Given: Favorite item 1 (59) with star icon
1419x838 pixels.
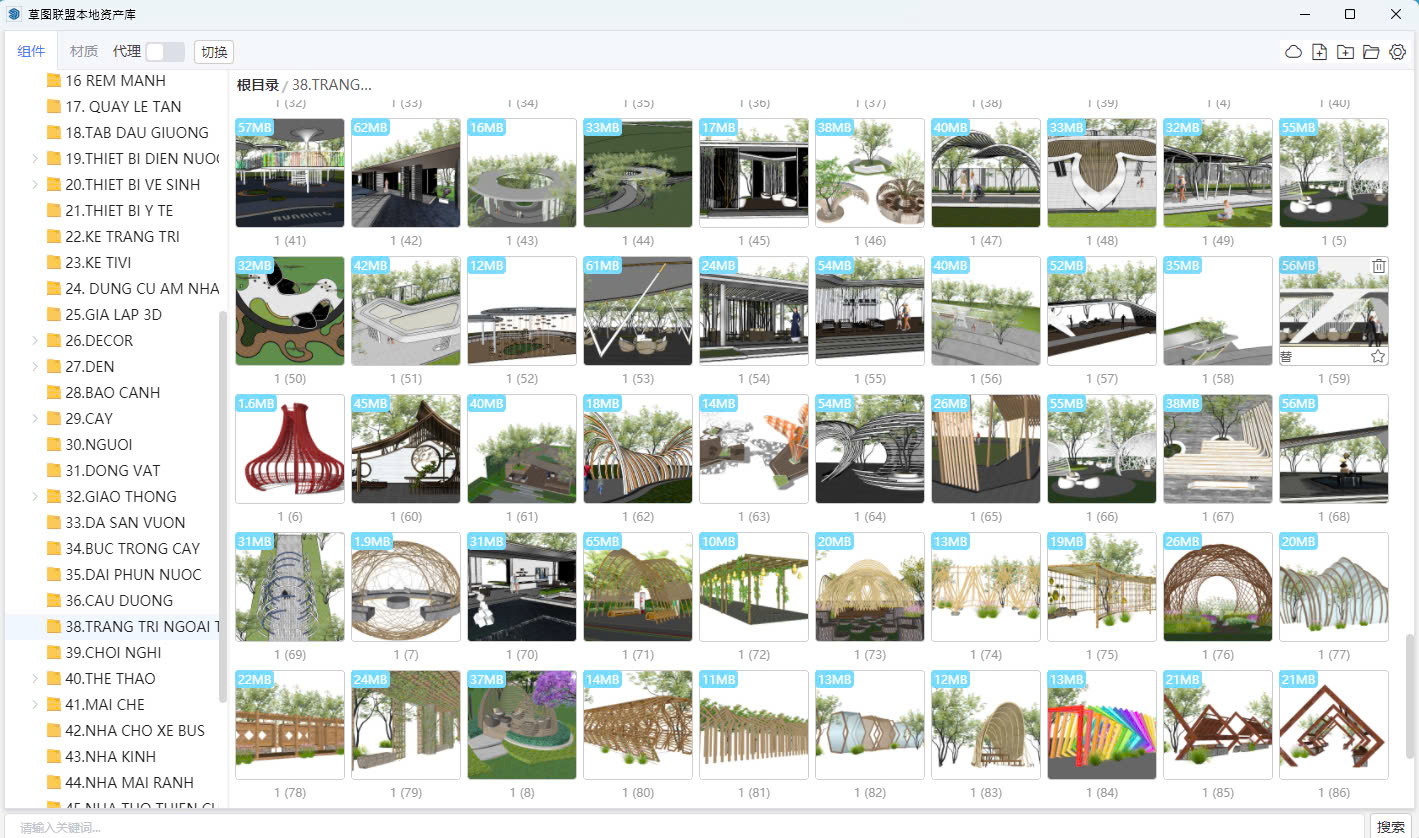Looking at the screenshot, I should tap(1378, 356).
